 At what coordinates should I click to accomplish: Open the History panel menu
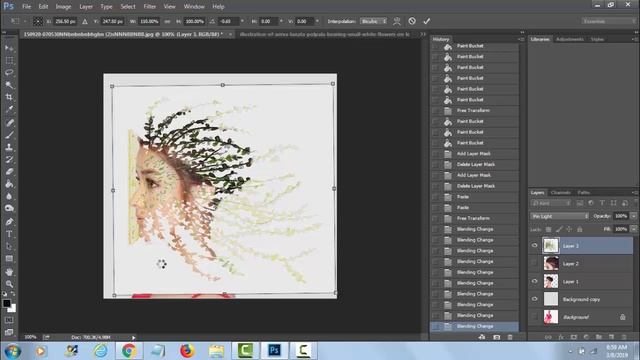(521, 39)
